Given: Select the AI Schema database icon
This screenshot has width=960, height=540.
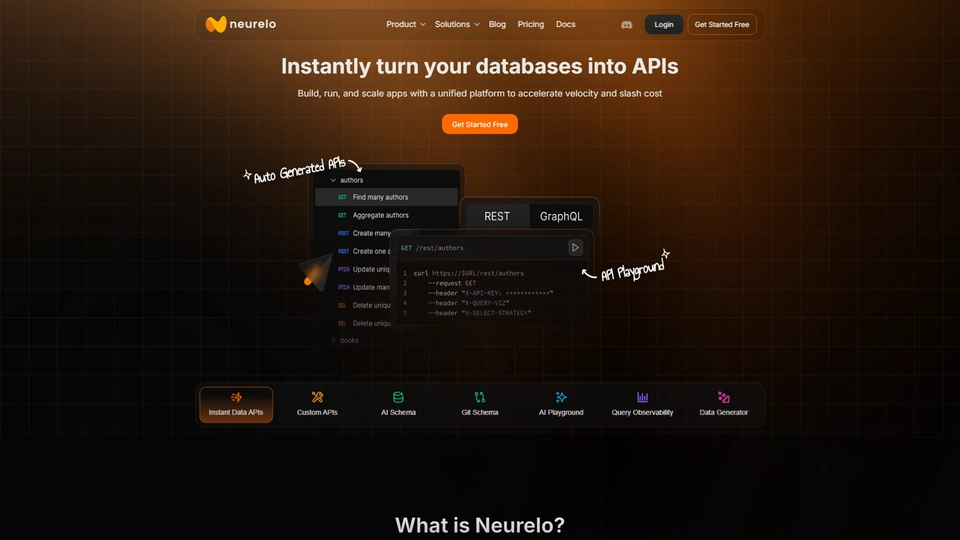Looking at the screenshot, I should pyautogui.click(x=398, y=397).
